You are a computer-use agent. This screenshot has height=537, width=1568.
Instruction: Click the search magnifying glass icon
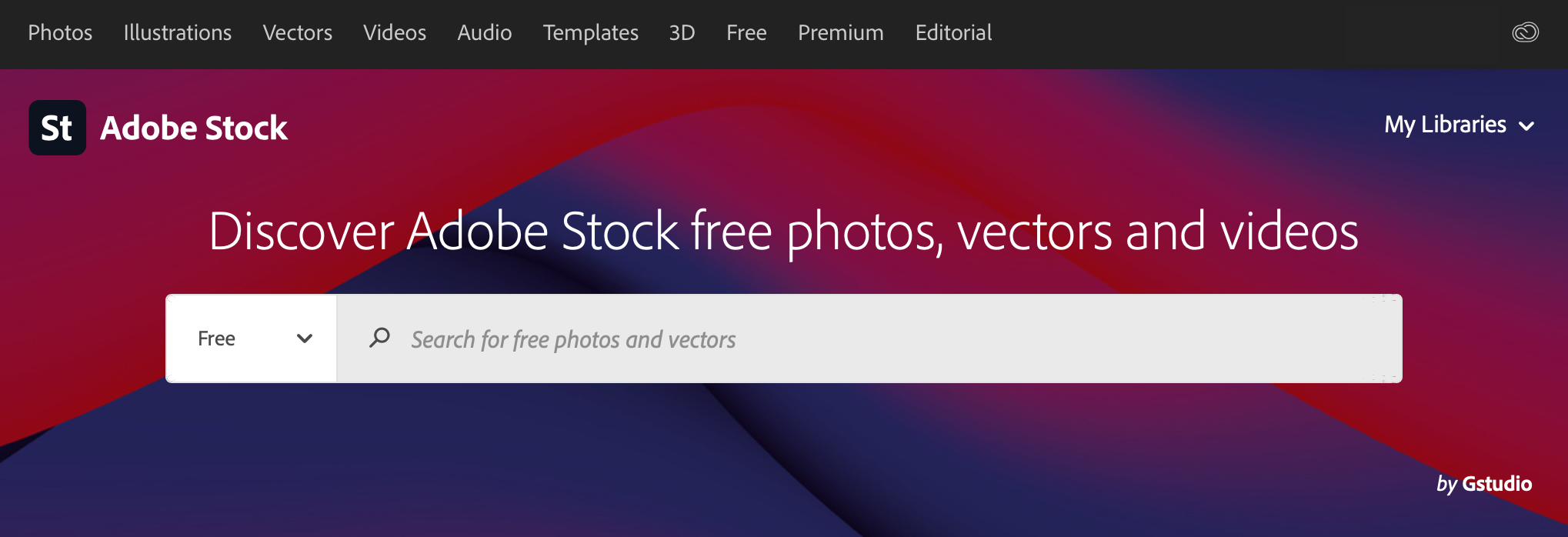pyautogui.click(x=379, y=338)
